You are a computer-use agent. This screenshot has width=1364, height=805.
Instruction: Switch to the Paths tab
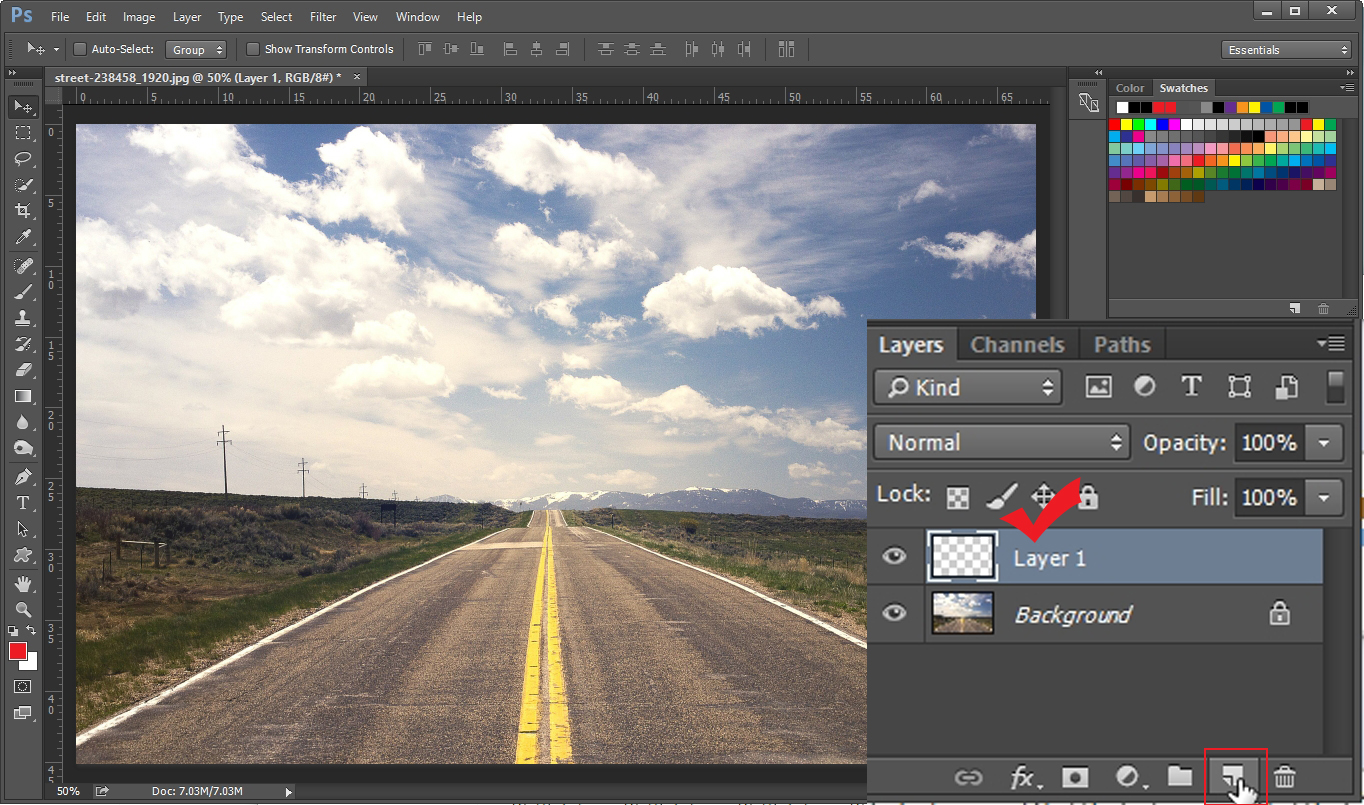1122,344
